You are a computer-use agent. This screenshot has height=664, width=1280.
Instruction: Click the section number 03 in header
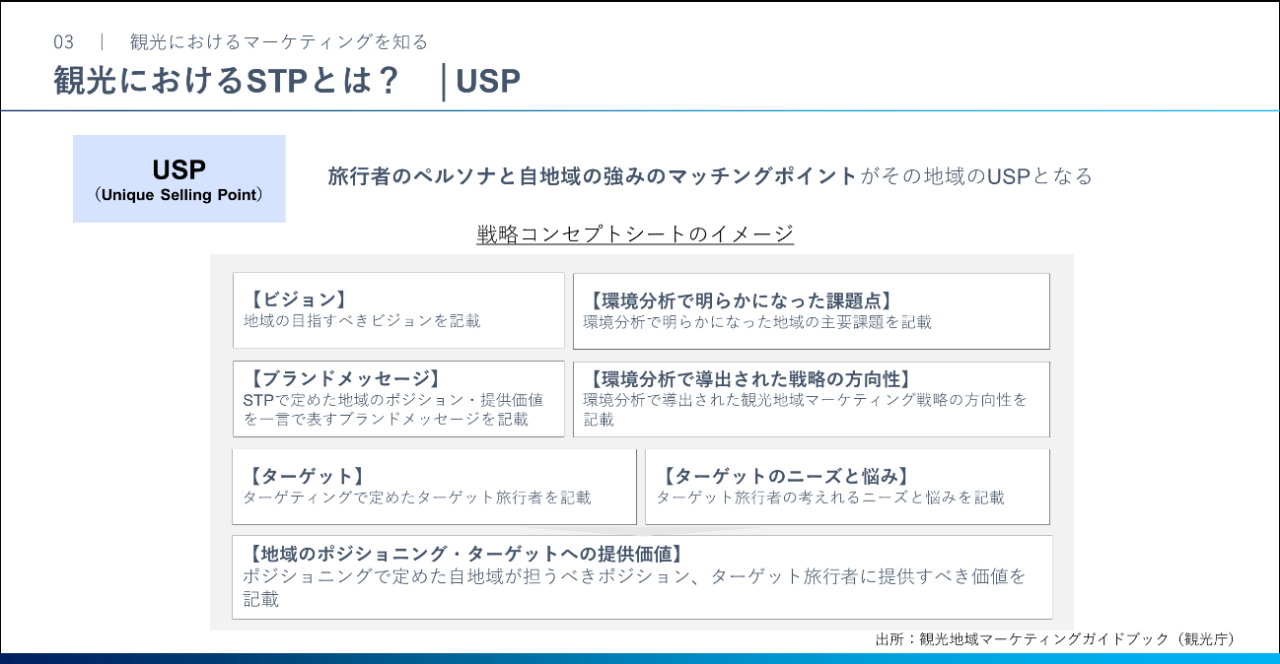(62, 42)
